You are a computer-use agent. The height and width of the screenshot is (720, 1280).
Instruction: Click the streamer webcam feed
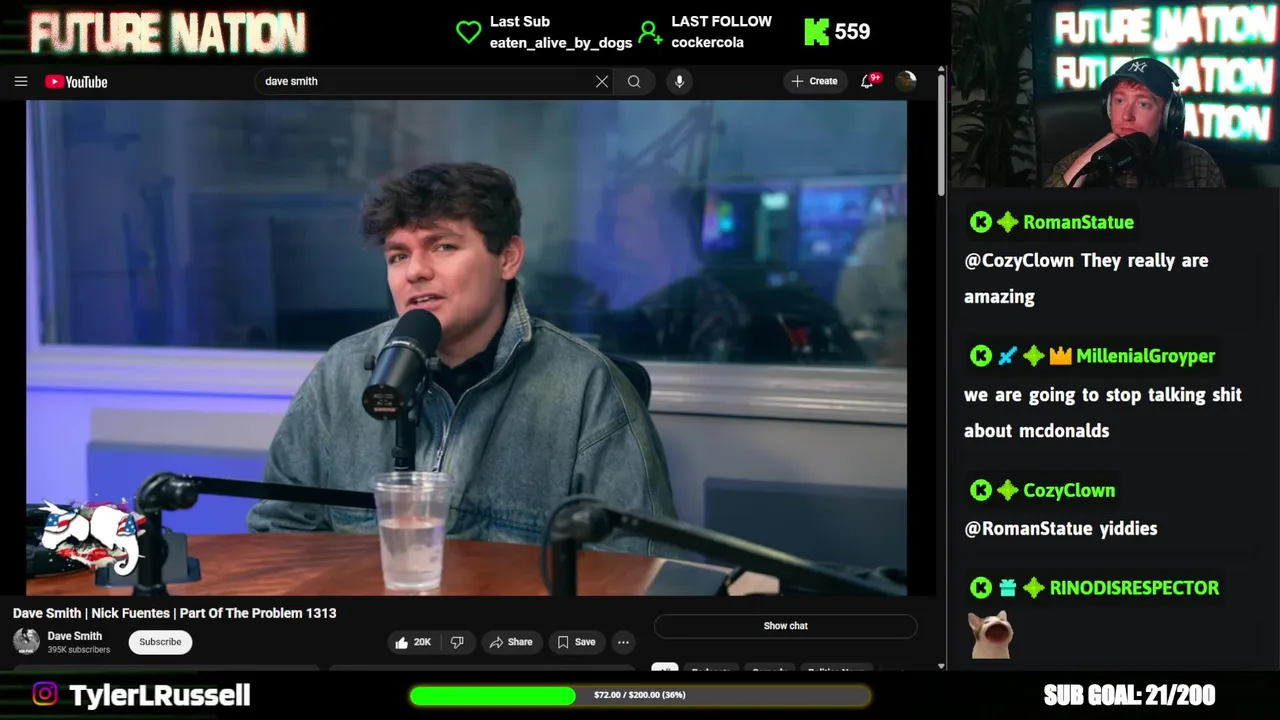pos(1116,93)
